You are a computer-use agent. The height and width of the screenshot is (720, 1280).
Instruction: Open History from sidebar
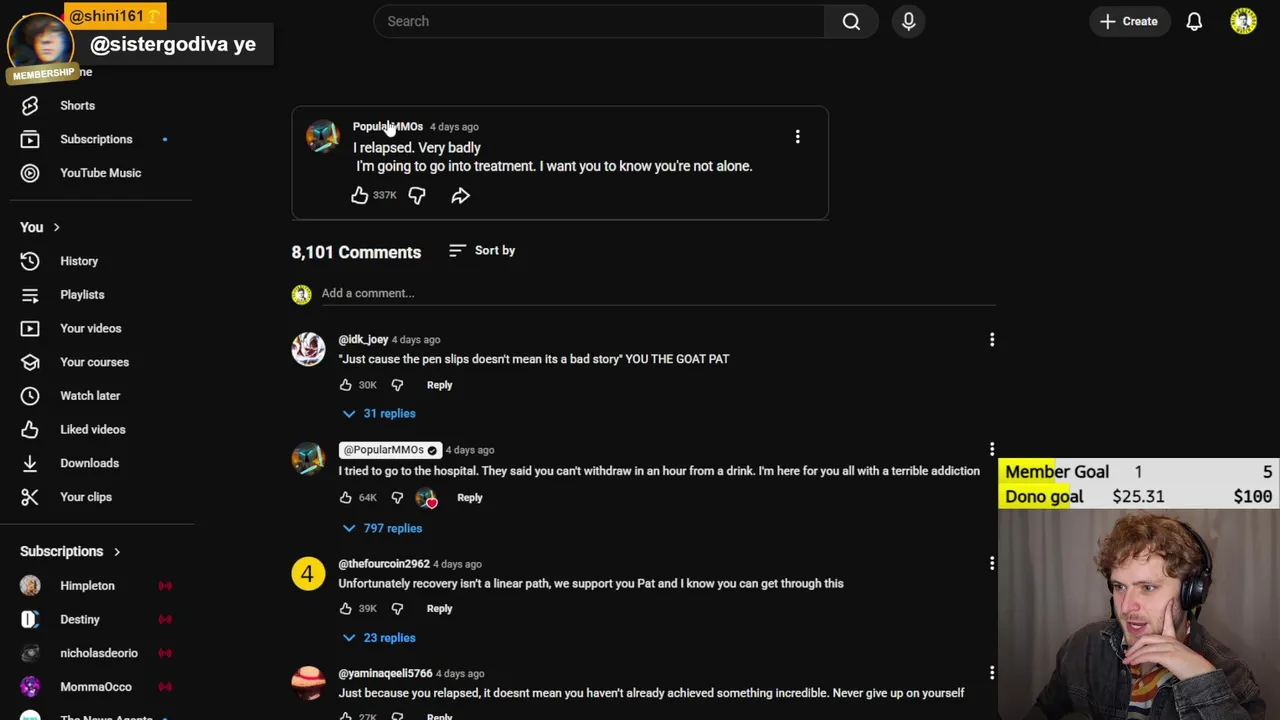78,261
